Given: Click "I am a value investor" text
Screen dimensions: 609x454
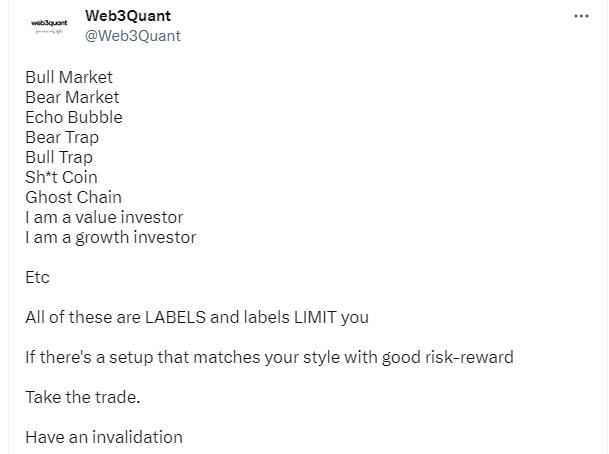Looking at the screenshot, I should tap(104, 217).
